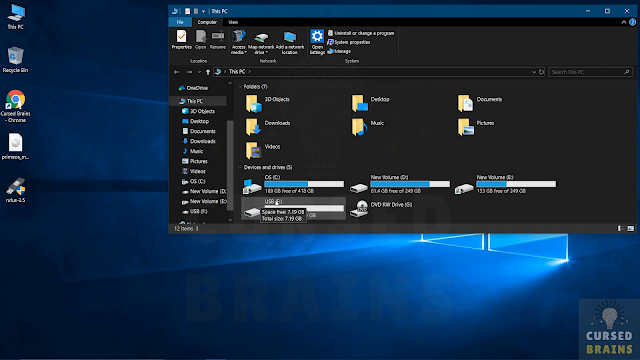This screenshot has width=640, height=360.
Task: Click the Properties ribbon icon
Action: tap(181, 40)
